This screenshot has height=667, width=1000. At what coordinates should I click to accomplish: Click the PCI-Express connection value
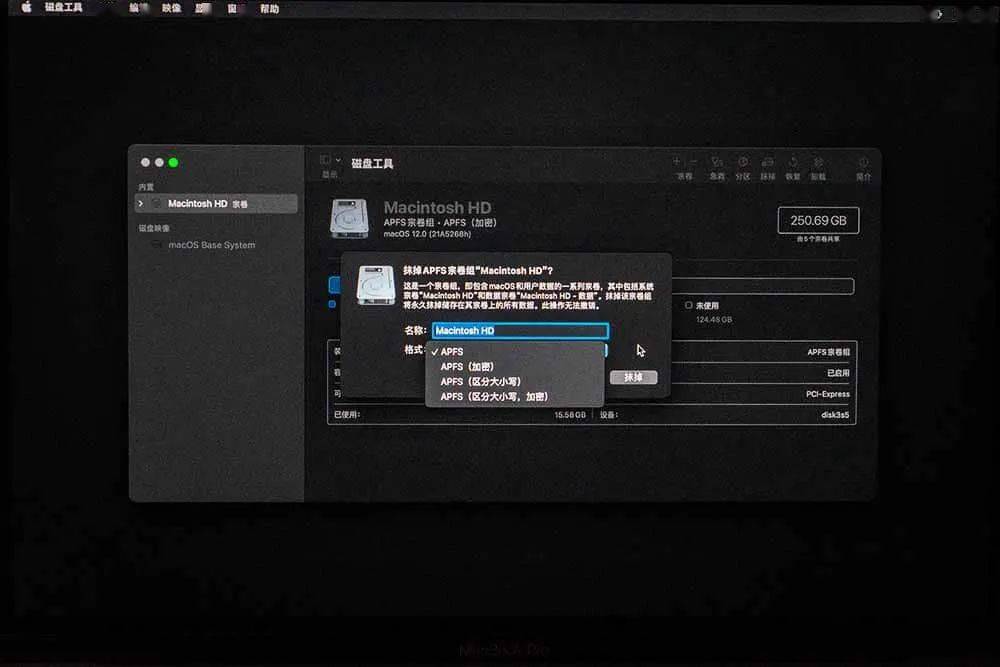pyautogui.click(x=828, y=394)
